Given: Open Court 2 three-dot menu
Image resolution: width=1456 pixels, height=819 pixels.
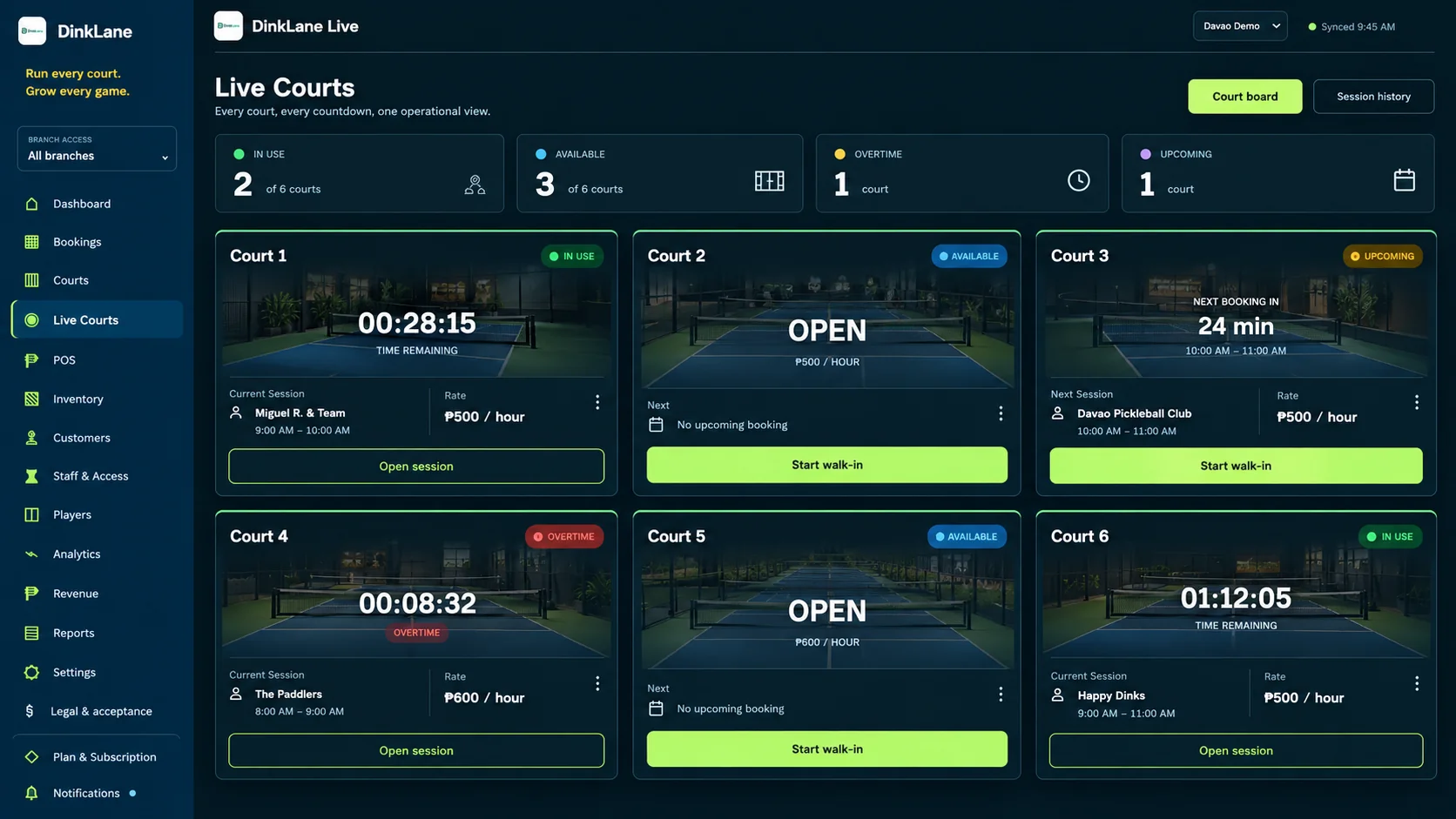Looking at the screenshot, I should [1001, 413].
